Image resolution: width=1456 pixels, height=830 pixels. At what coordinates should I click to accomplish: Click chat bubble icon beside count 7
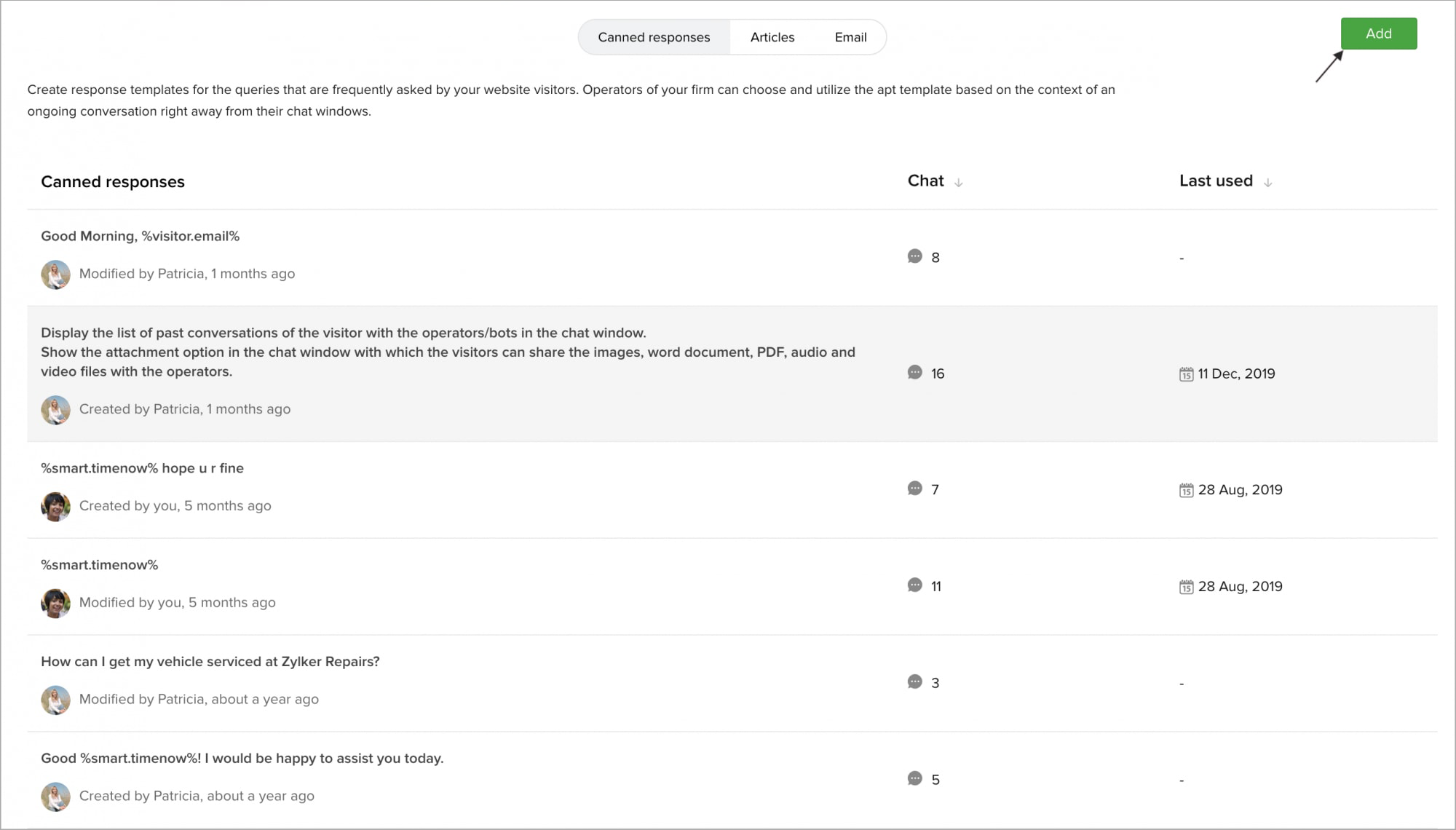[914, 489]
